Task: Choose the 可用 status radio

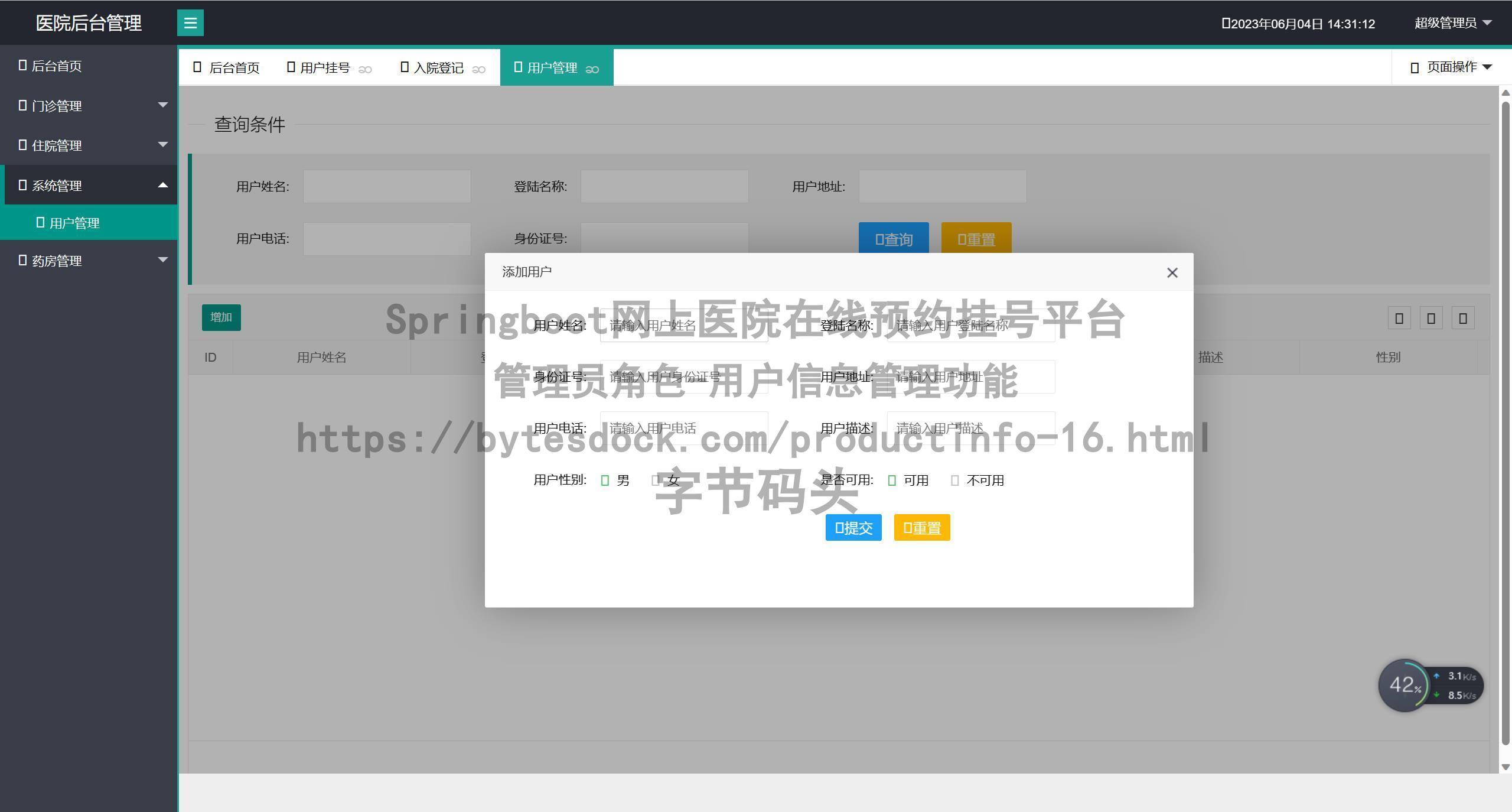Action: pyautogui.click(x=908, y=480)
